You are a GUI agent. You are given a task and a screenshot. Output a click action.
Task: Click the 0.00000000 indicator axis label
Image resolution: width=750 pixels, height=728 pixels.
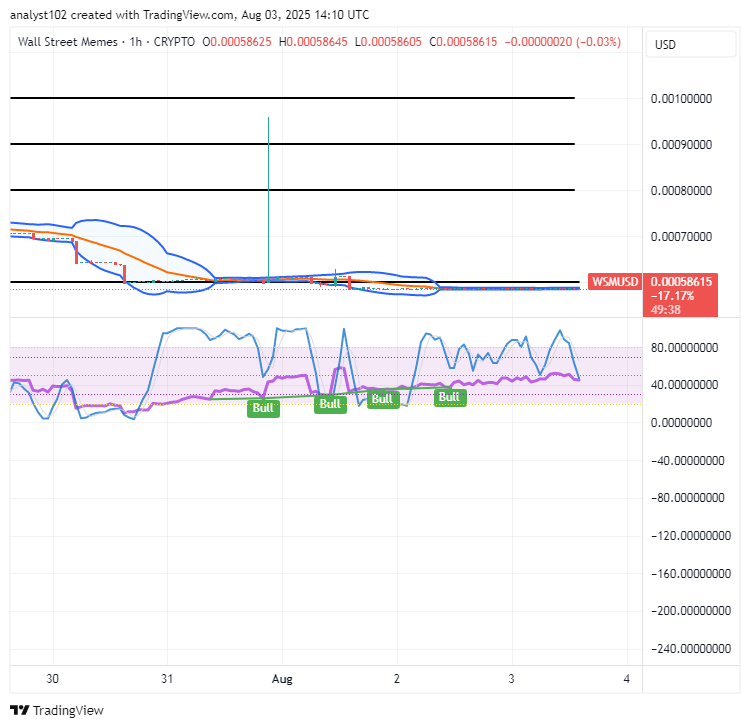pos(681,423)
